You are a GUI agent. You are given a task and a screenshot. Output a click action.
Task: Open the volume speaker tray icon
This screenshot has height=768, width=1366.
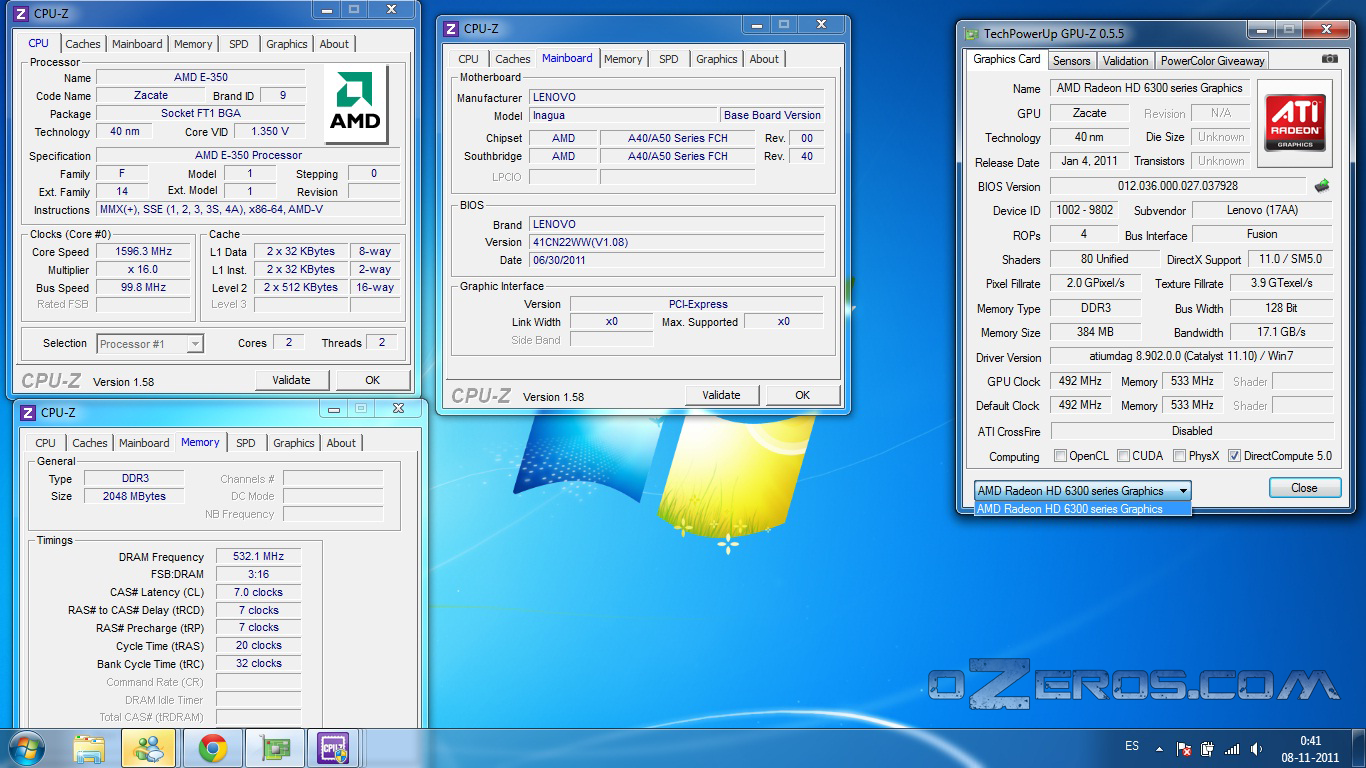pyautogui.click(x=1257, y=748)
